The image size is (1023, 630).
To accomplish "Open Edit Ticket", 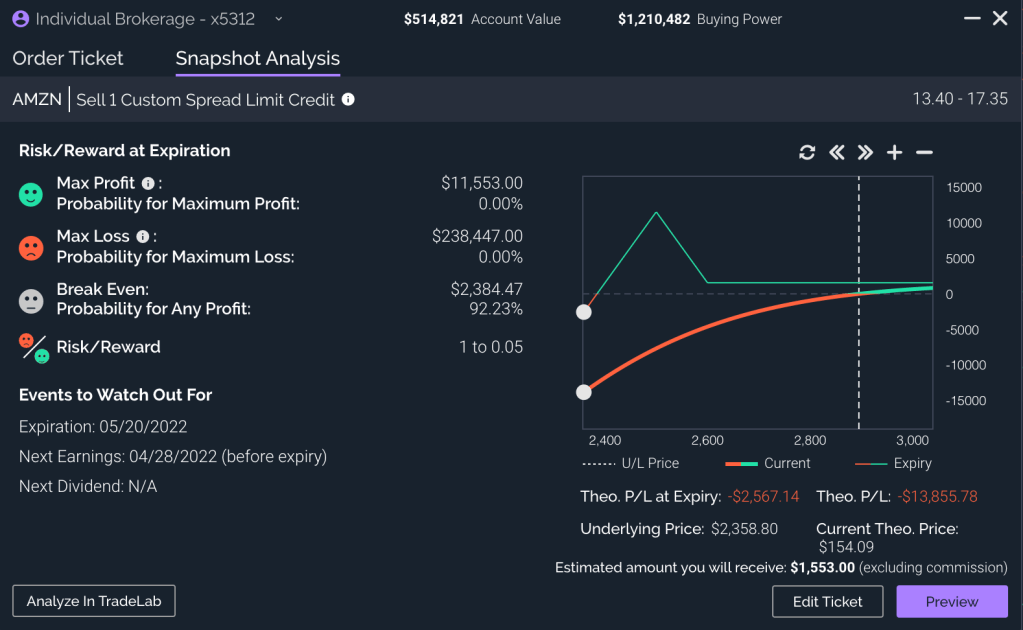I will tap(827, 601).
